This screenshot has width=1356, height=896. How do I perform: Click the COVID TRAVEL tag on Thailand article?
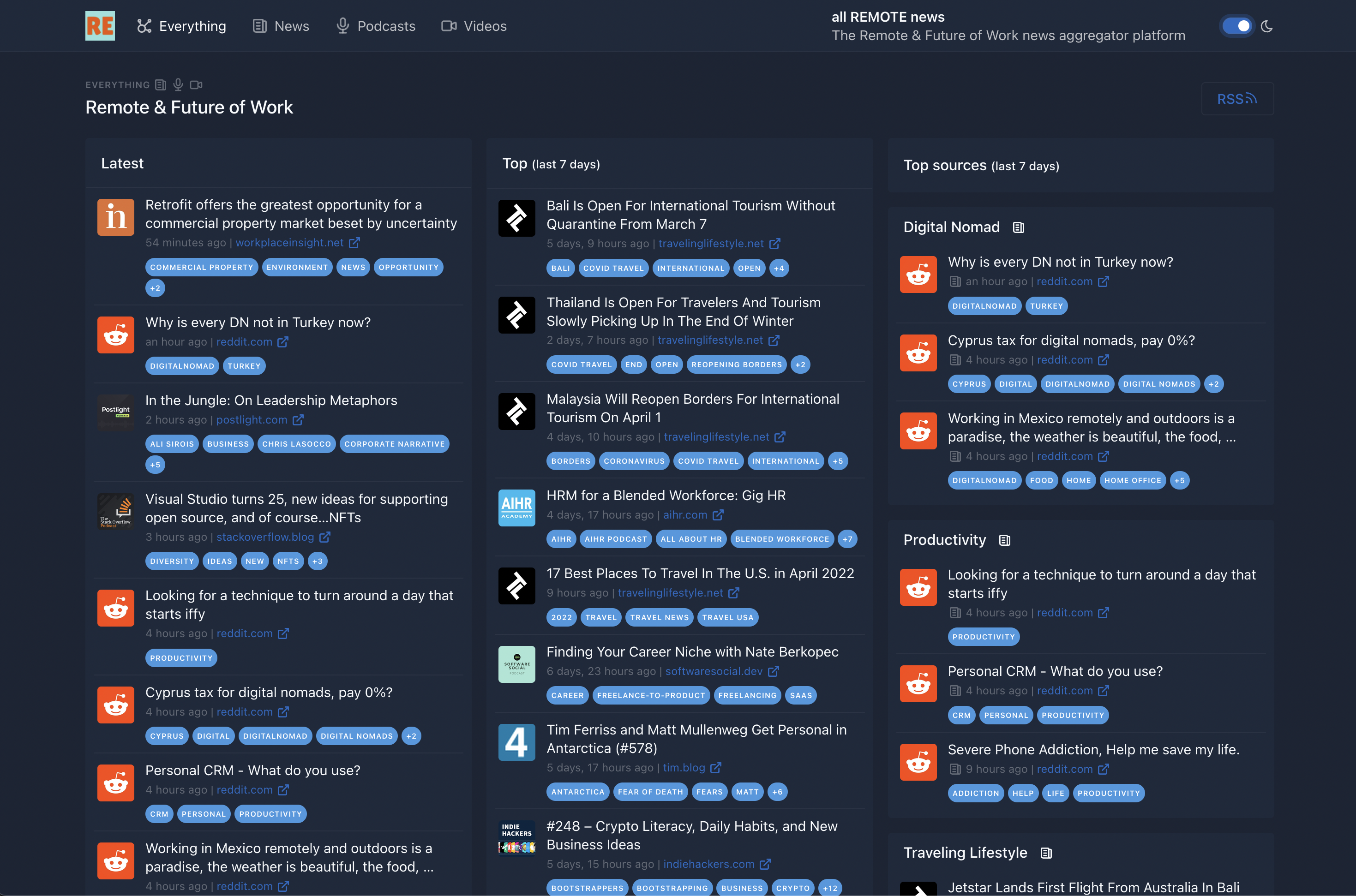click(x=582, y=364)
